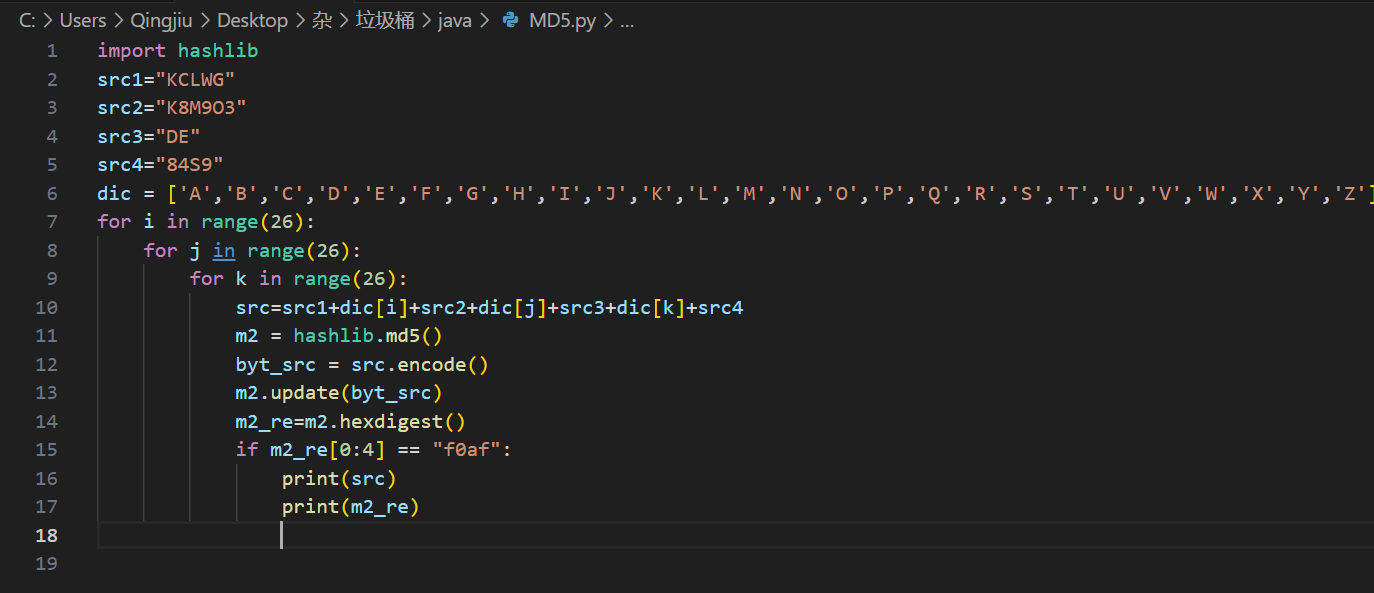
Task: Select the Qingjiu breadcrumb segment
Action: tap(162, 20)
